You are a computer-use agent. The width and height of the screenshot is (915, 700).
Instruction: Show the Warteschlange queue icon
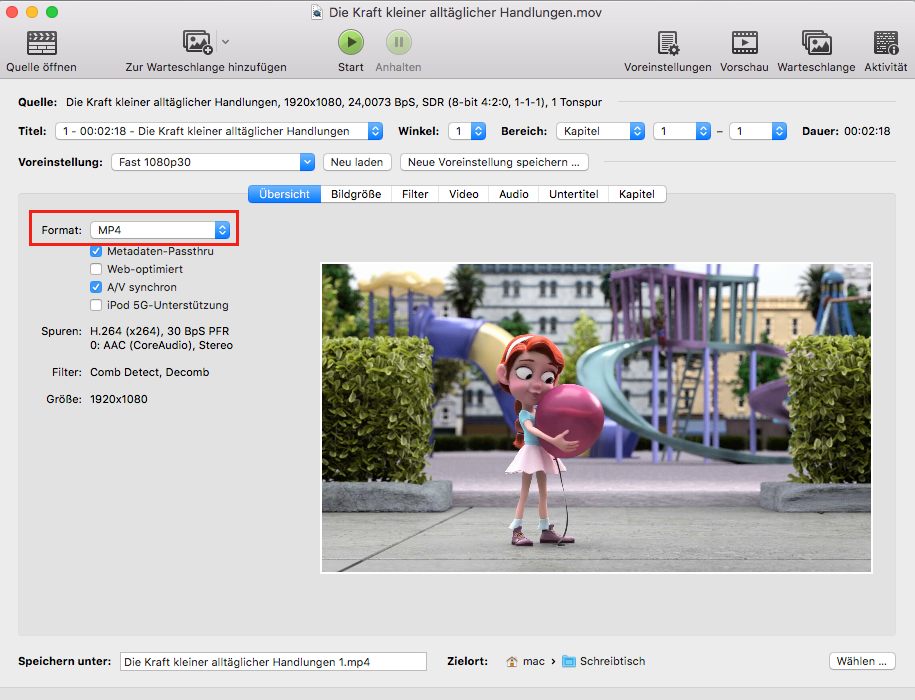816,43
